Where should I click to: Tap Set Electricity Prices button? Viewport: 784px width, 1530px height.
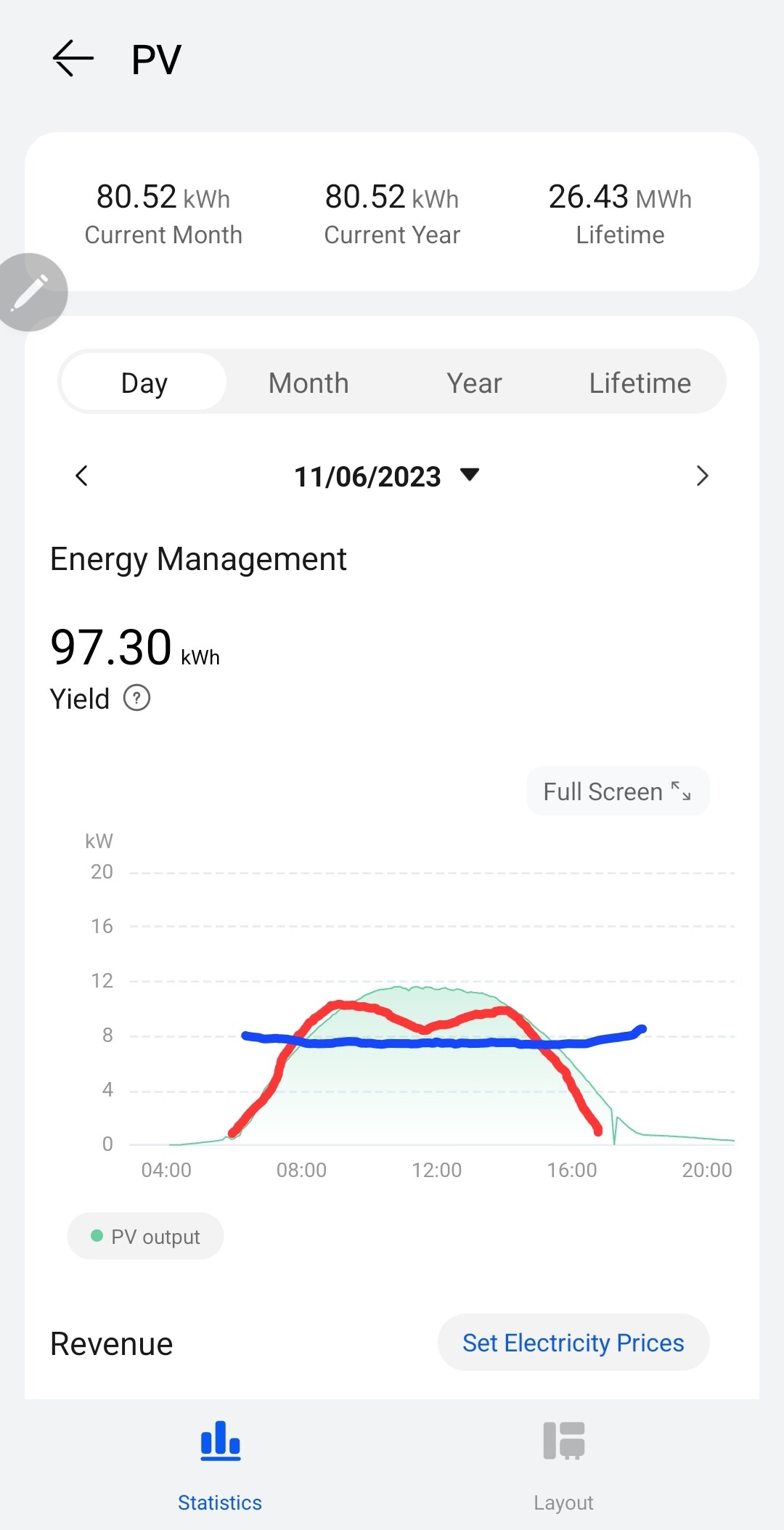[573, 1343]
